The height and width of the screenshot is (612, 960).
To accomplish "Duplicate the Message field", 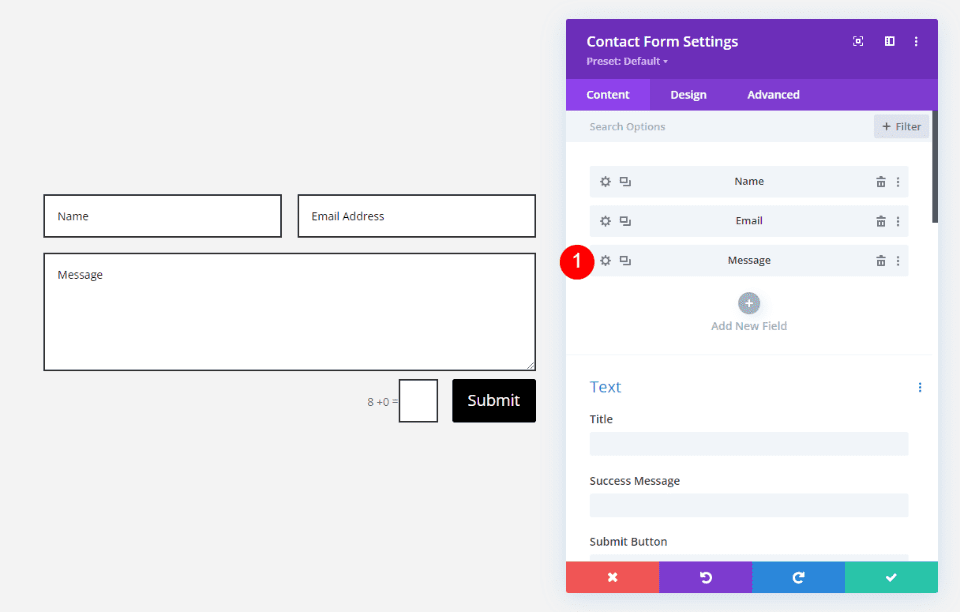I will (625, 260).
